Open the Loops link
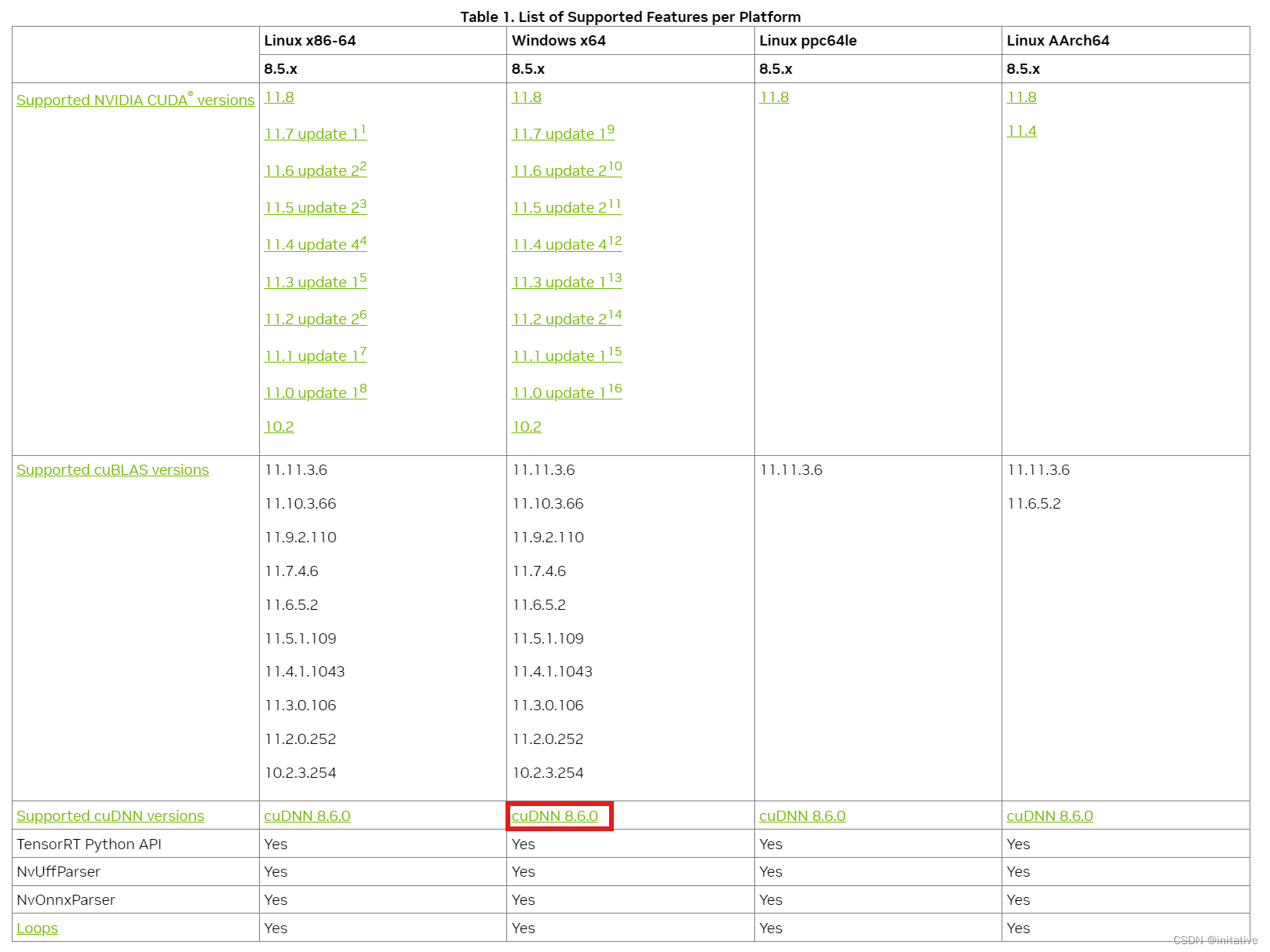Image resolution: width=1270 pixels, height=952 pixels. point(37,928)
